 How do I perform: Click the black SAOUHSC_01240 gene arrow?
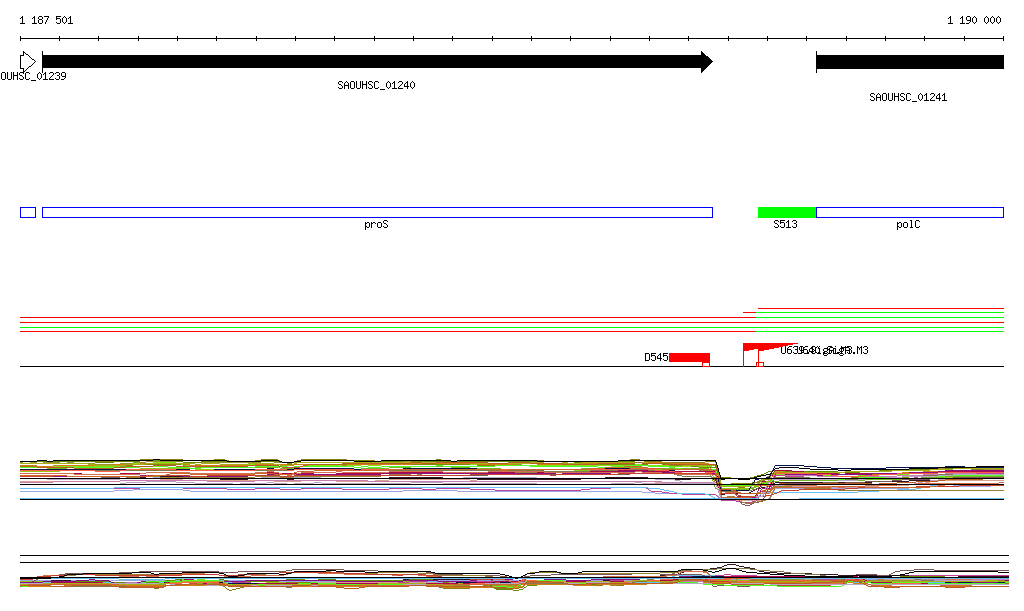pyautogui.click(x=377, y=62)
